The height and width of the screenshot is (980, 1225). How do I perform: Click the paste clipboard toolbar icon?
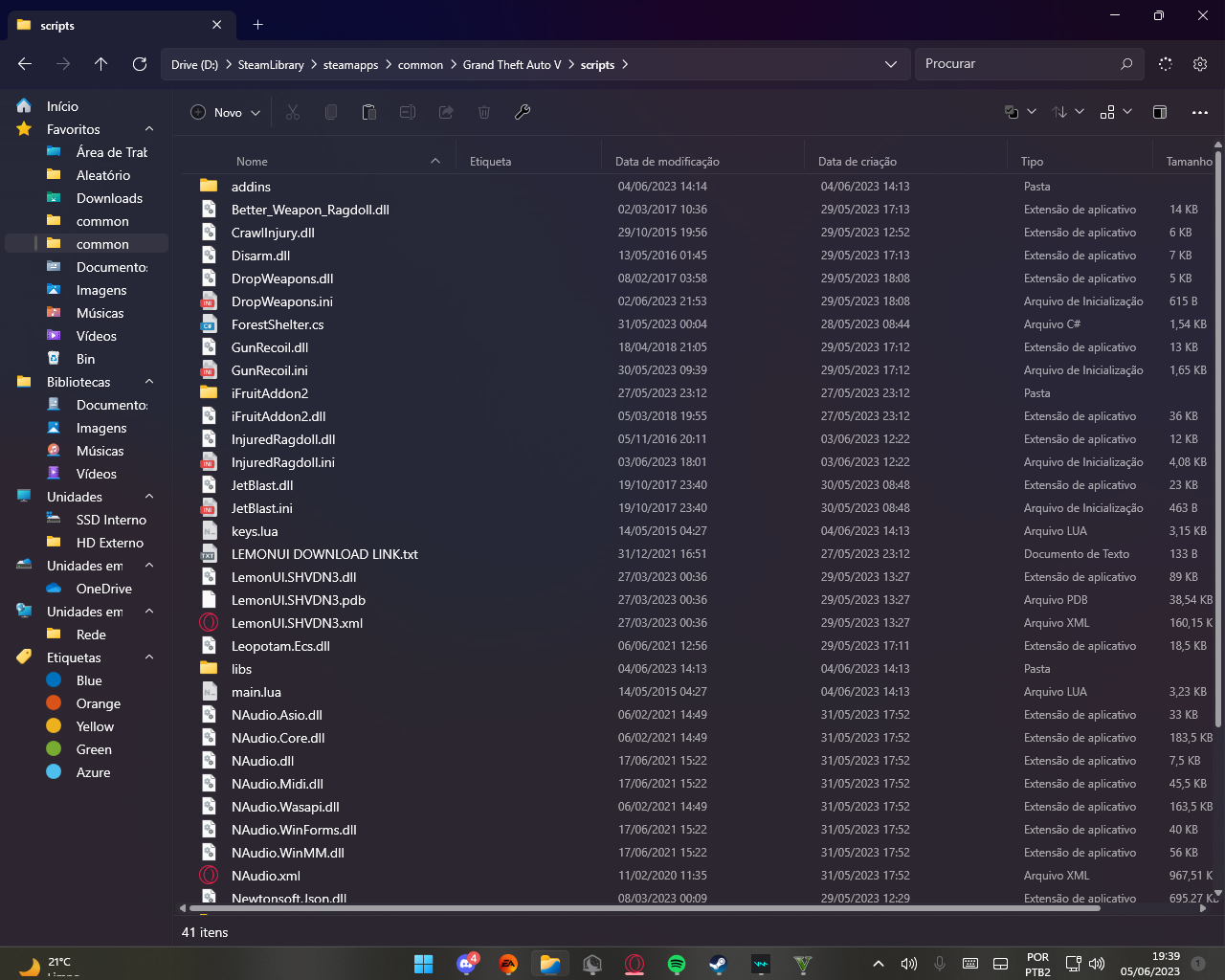(369, 112)
